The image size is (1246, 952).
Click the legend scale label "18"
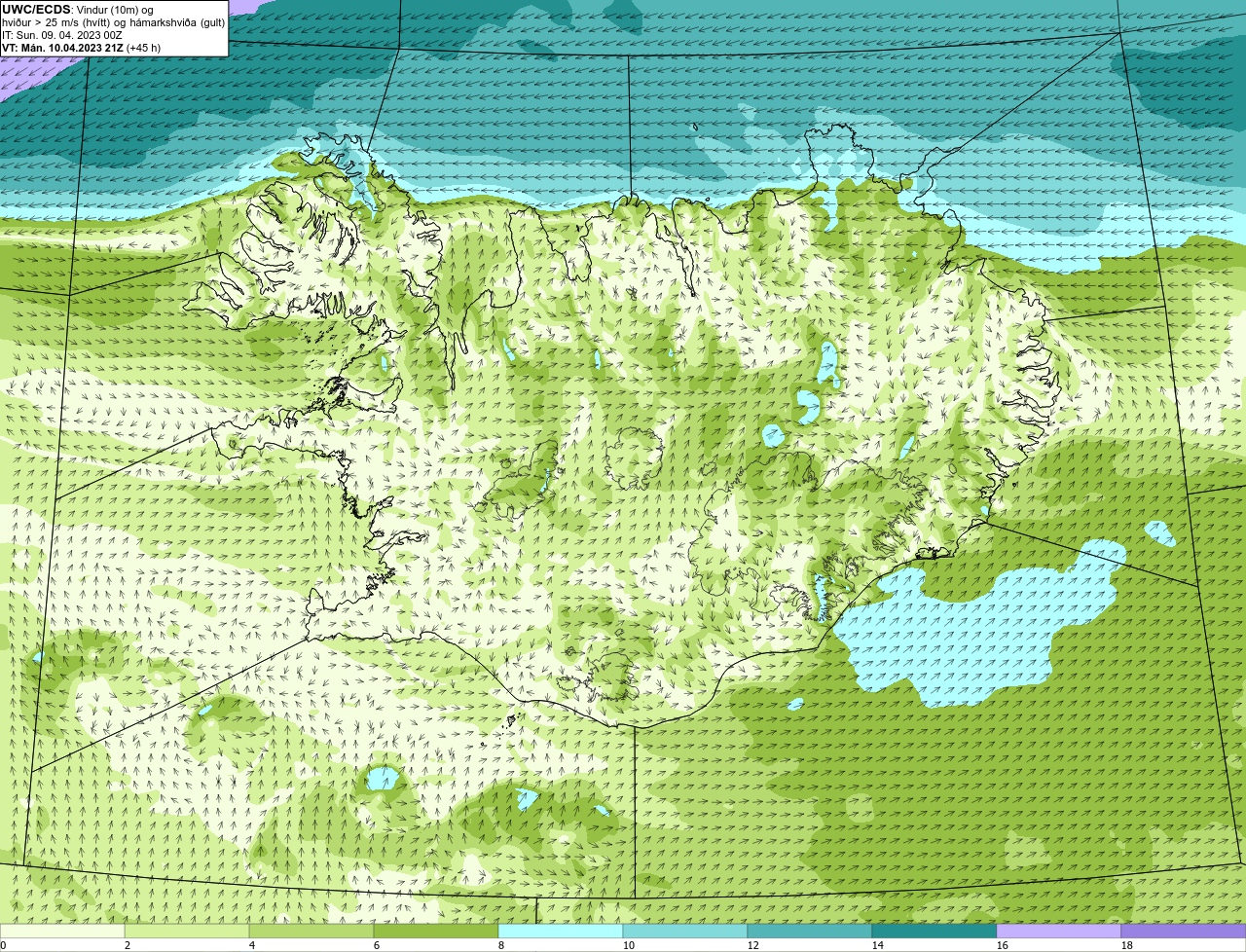point(1126,945)
